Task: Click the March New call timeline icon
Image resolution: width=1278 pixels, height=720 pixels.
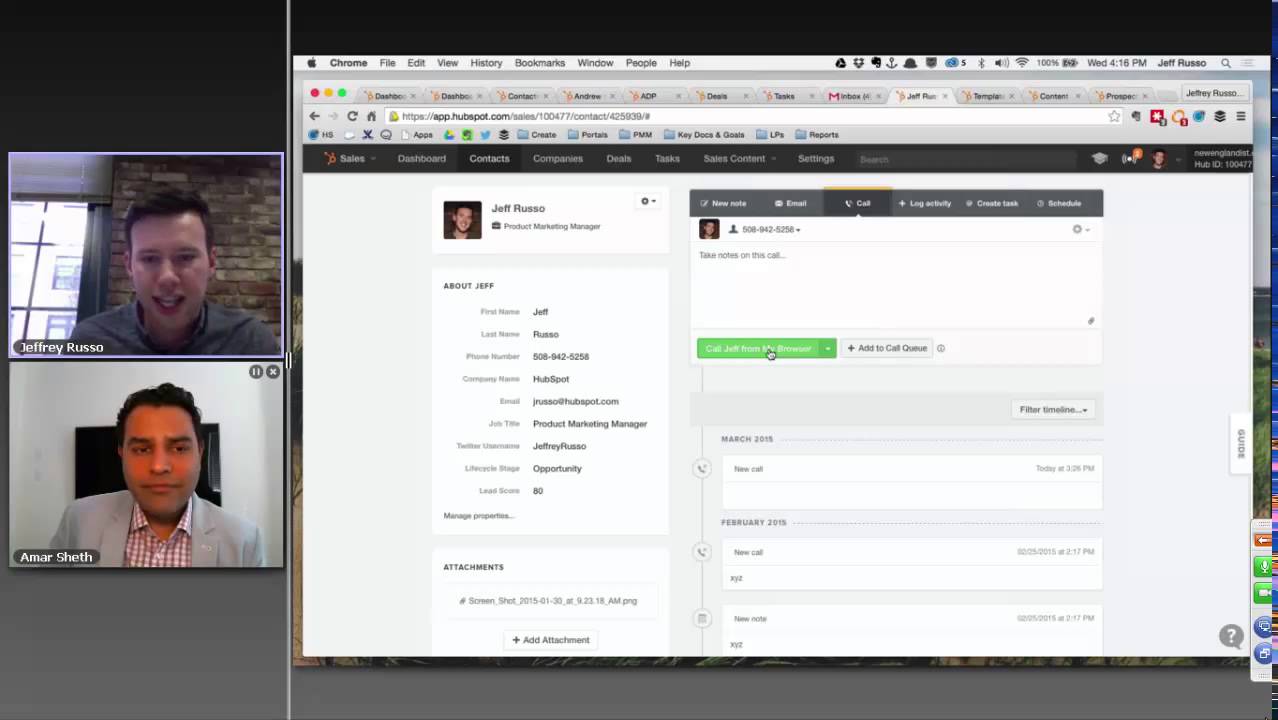Action: 702,468
